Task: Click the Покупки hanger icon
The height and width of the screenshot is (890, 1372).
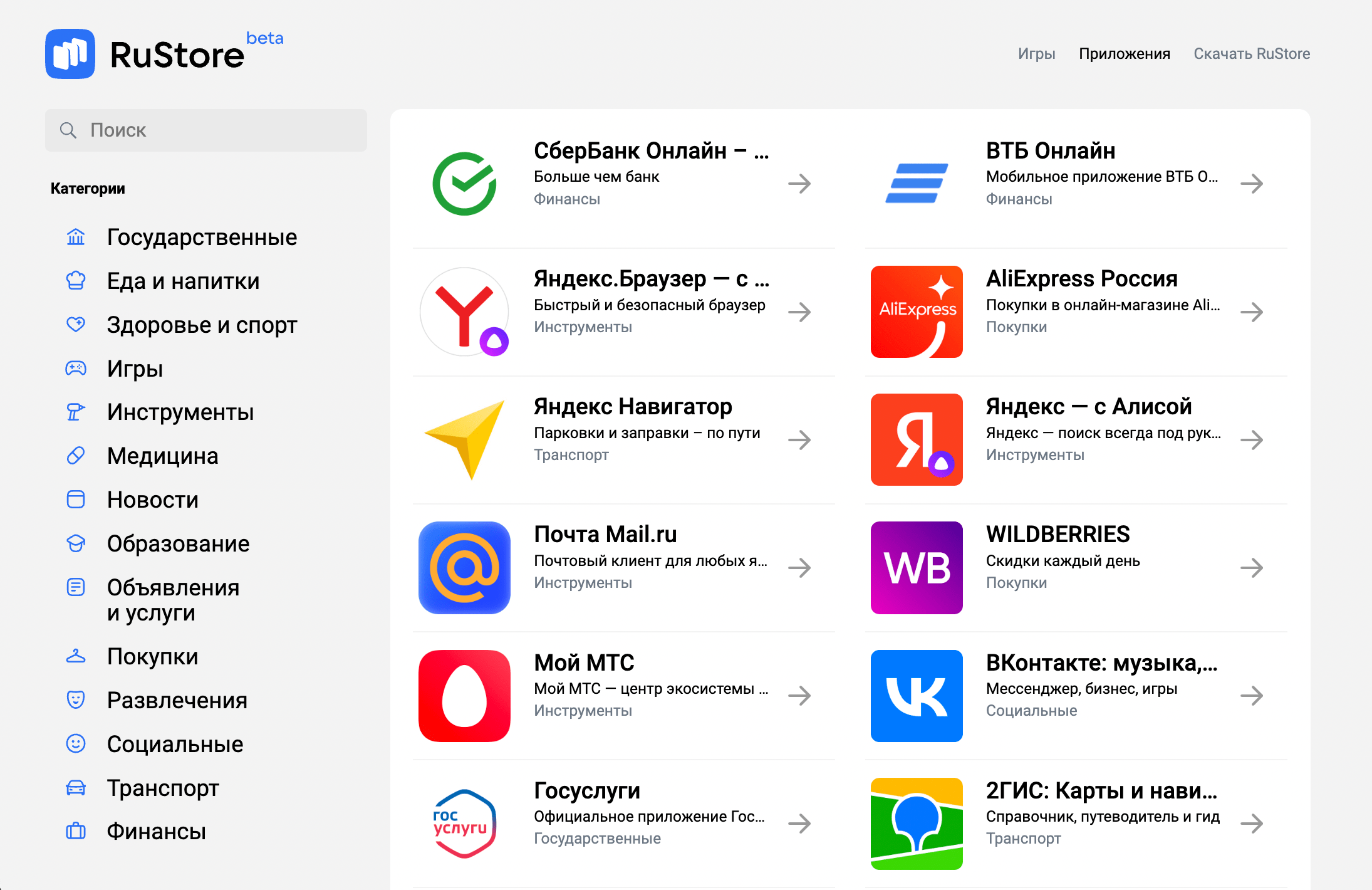Action: (76, 656)
